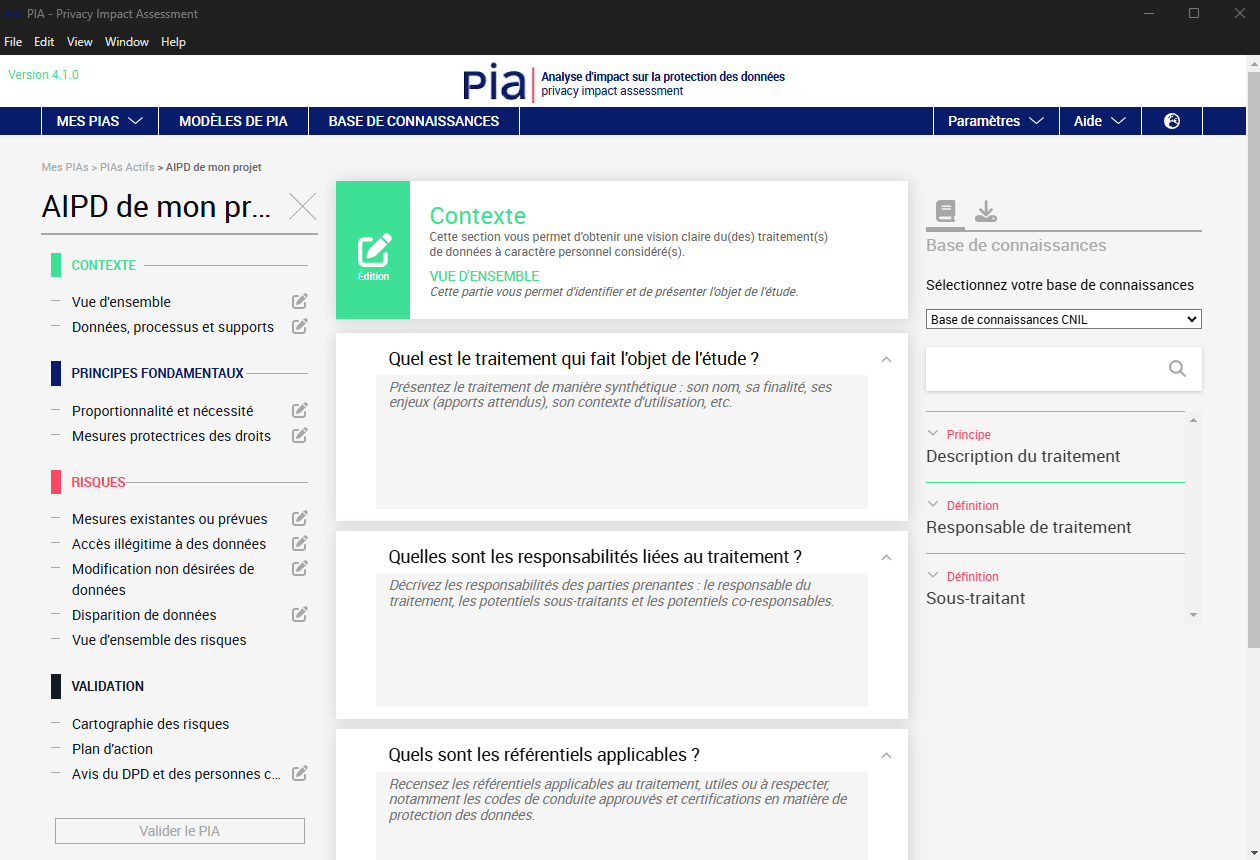The image size is (1260, 860).
Task: Open Mesures existantes ou prévues section
Action: pyautogui.click(x=170, y=519)
